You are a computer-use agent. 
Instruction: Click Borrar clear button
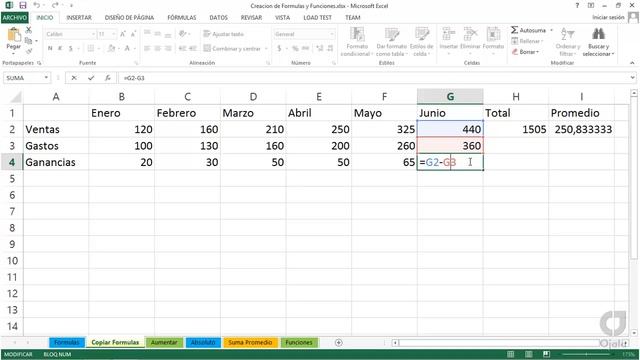tap(526, 52)
